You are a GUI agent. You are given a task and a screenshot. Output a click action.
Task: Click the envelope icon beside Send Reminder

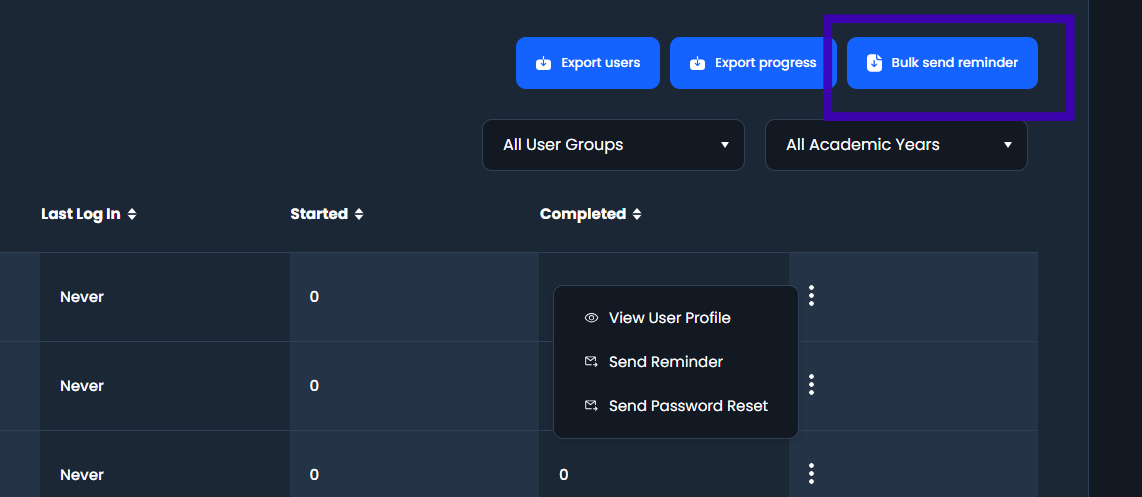(x=591, y=361)
